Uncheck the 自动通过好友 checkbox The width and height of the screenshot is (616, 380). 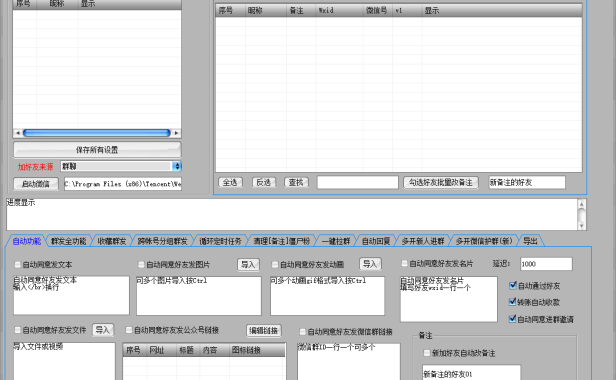click(x=513, y=285)
